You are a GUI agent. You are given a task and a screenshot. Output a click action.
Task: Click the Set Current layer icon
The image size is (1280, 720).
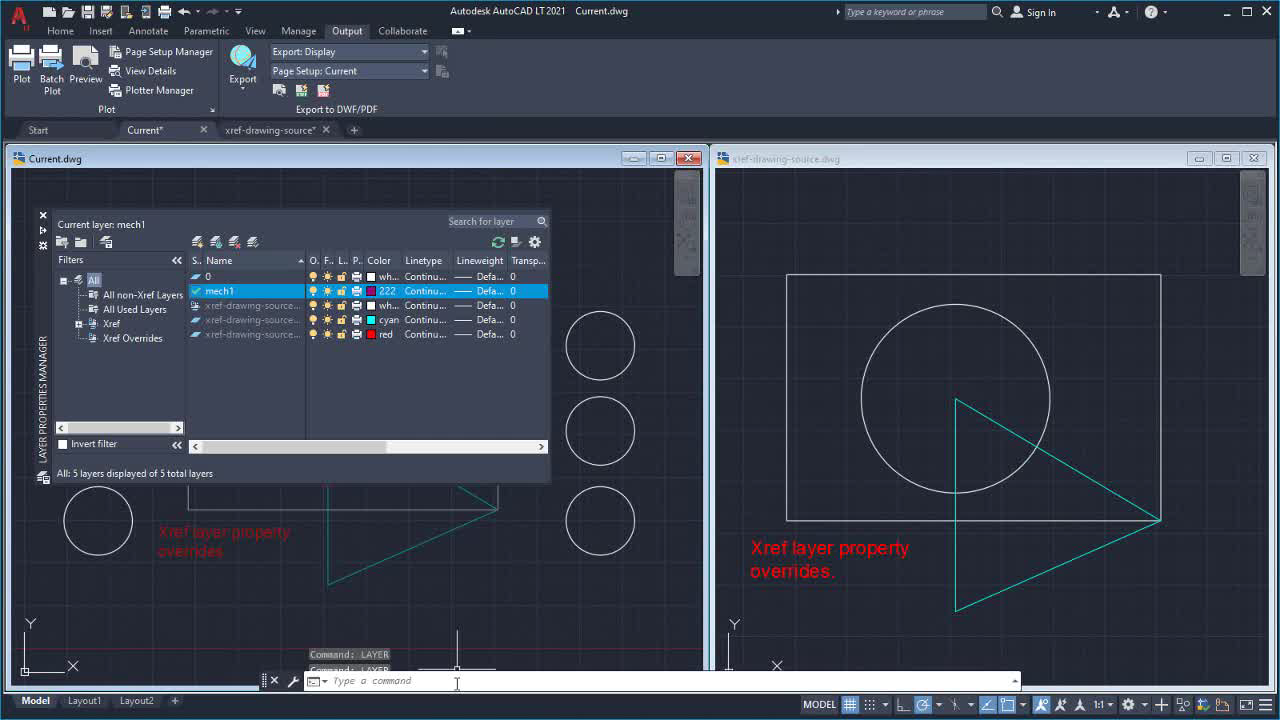click(253, 242)
